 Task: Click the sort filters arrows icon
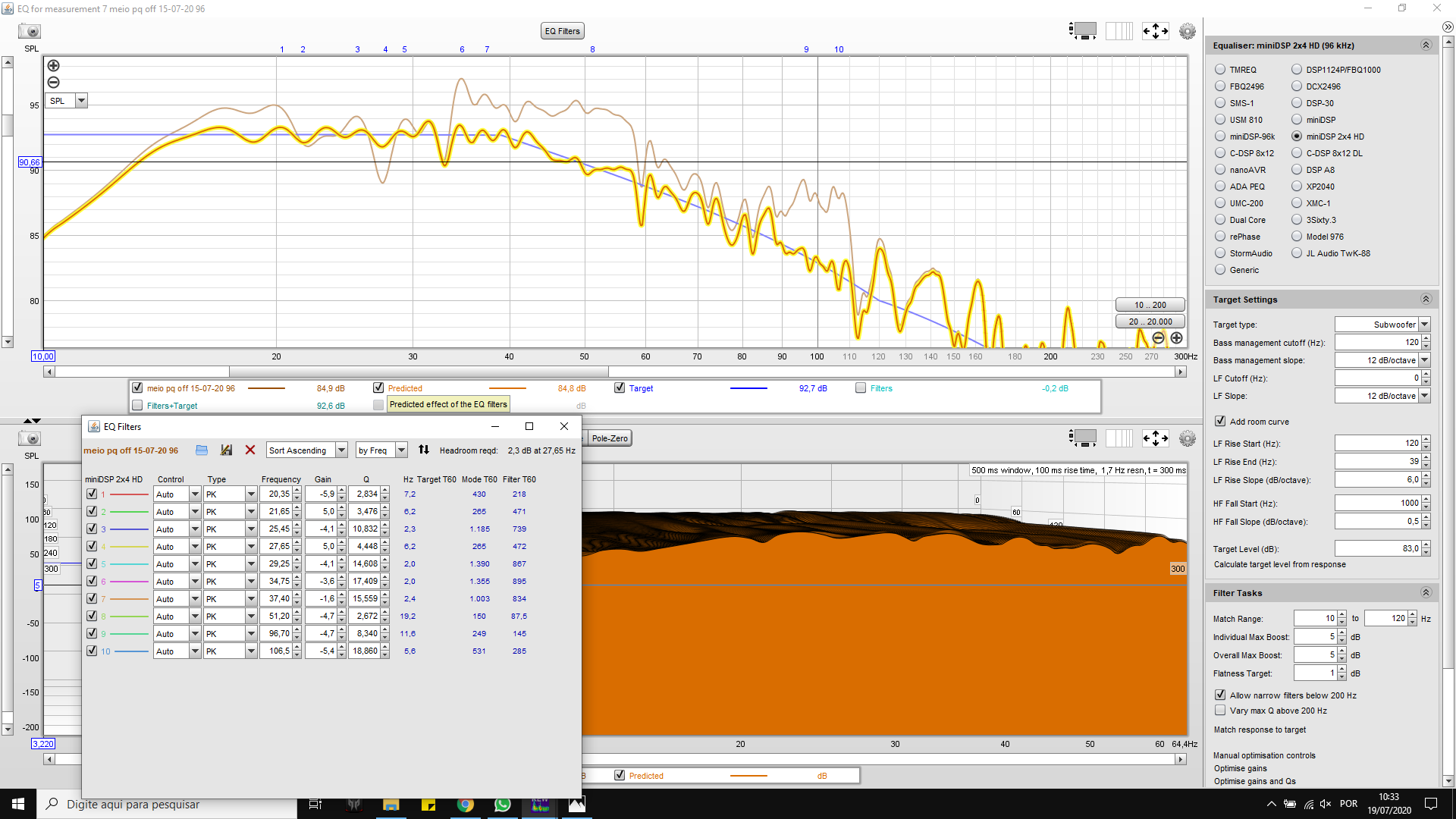[424, 450]
